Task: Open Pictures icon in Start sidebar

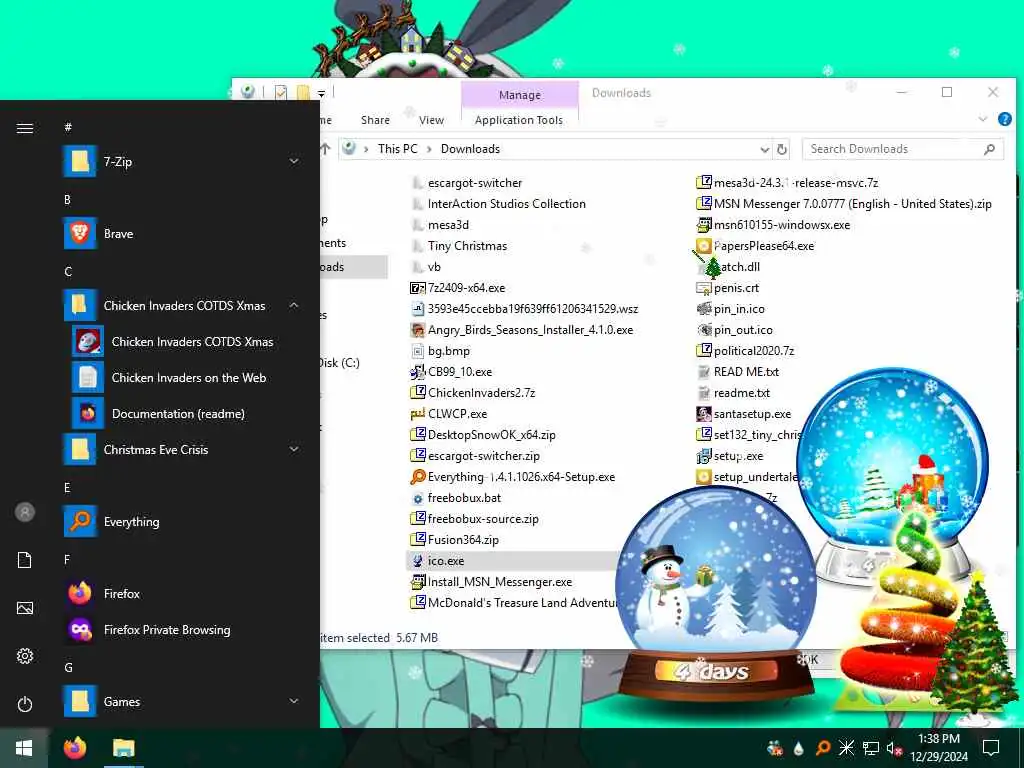Action: click(25, 608)
